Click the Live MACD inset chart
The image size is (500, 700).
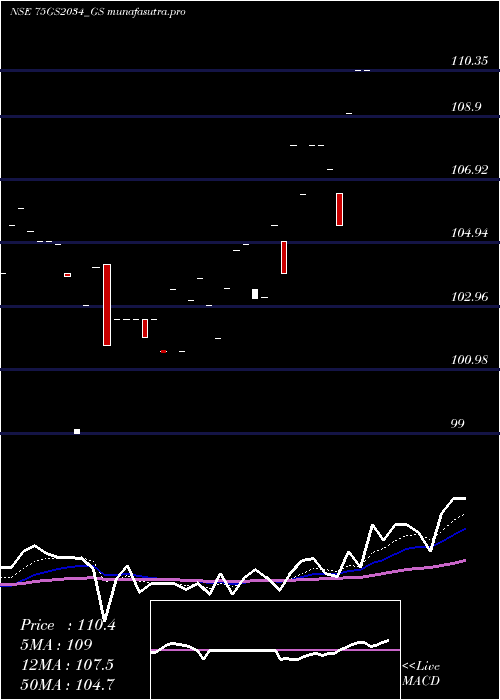pos(275,650)
